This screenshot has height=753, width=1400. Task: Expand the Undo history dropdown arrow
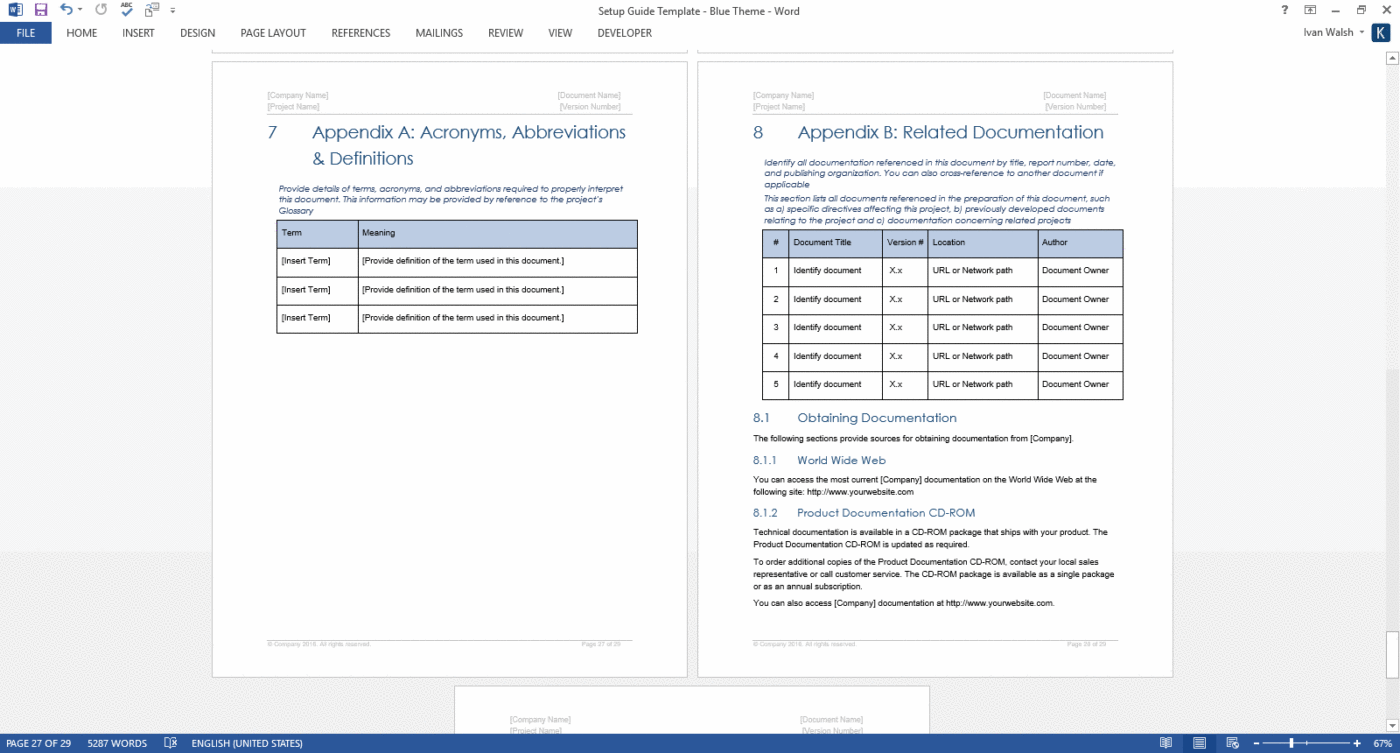[80, 8]
